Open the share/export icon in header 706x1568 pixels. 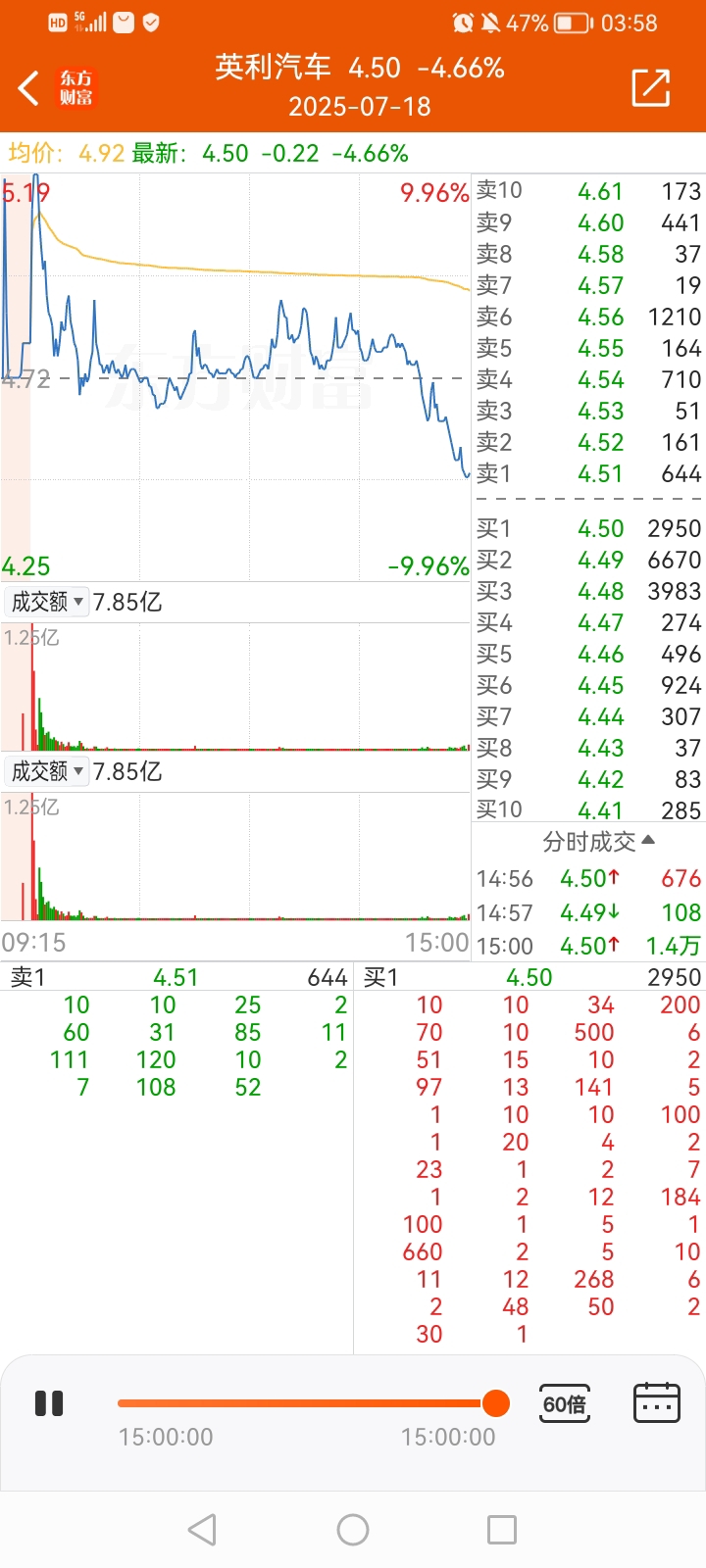[x=651, y=87]
